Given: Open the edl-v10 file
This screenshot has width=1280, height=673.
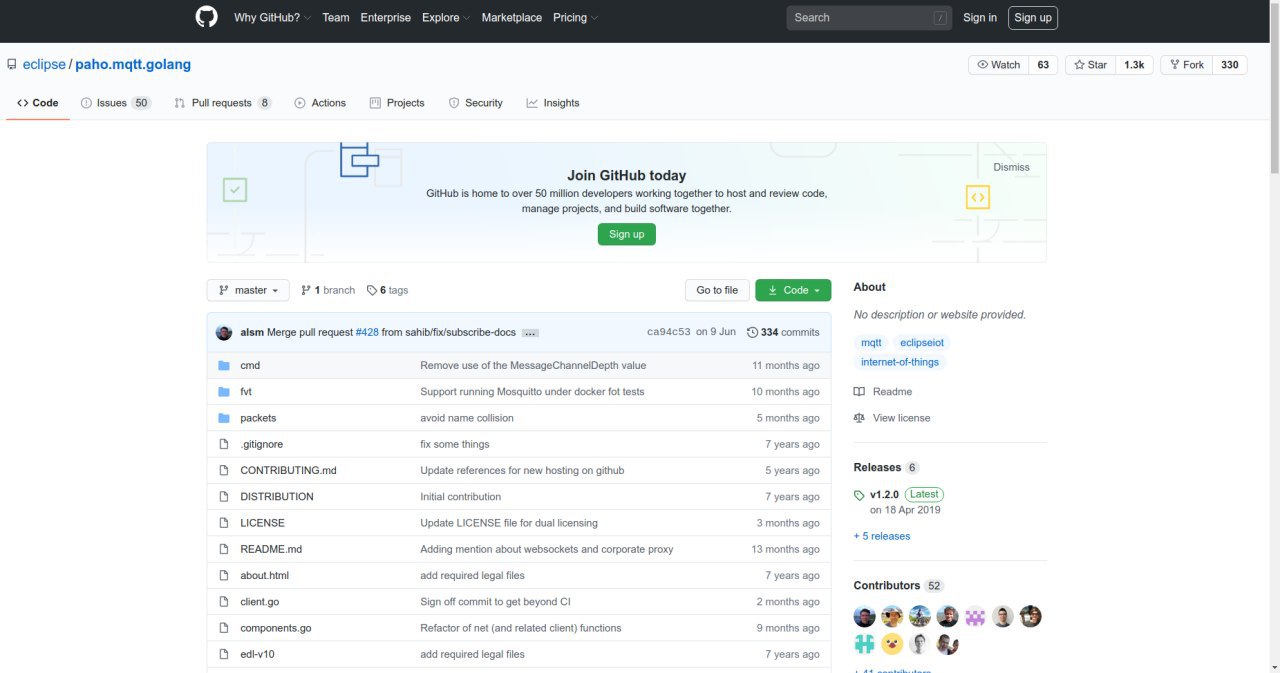Looking at the screenshot, I should [x=257, y=654].
